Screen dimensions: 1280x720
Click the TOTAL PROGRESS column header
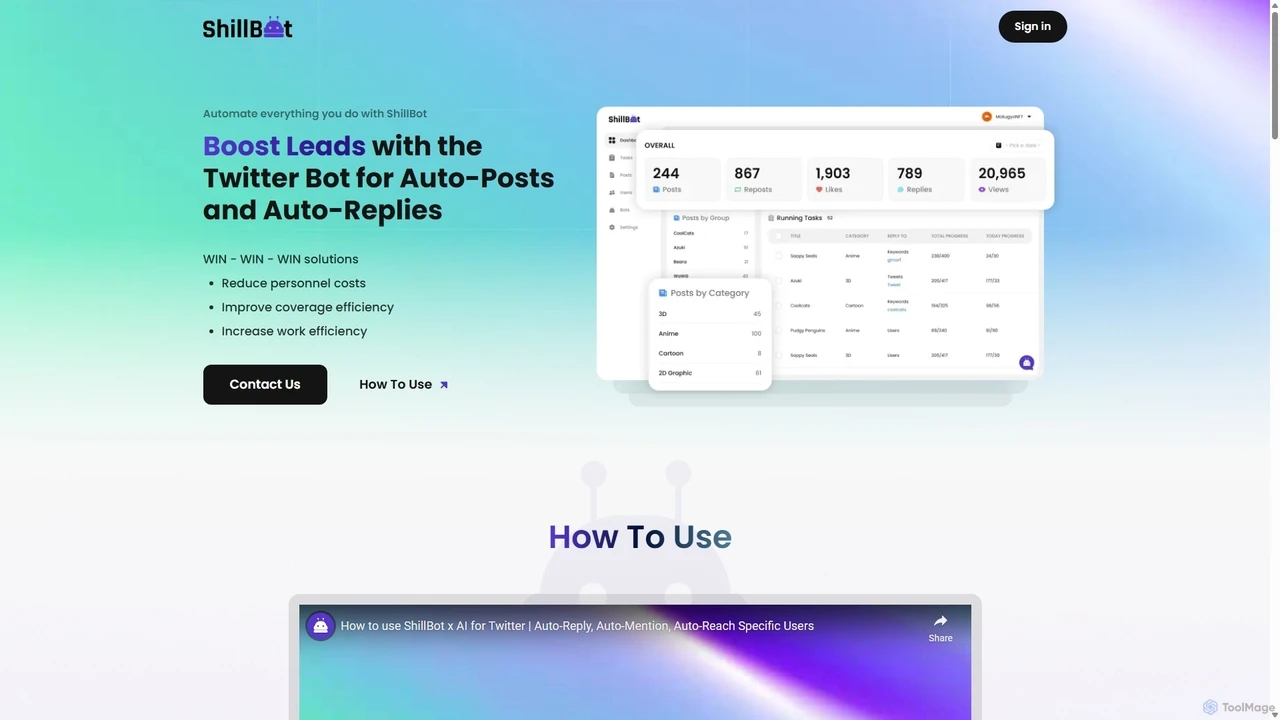[949, 236]
